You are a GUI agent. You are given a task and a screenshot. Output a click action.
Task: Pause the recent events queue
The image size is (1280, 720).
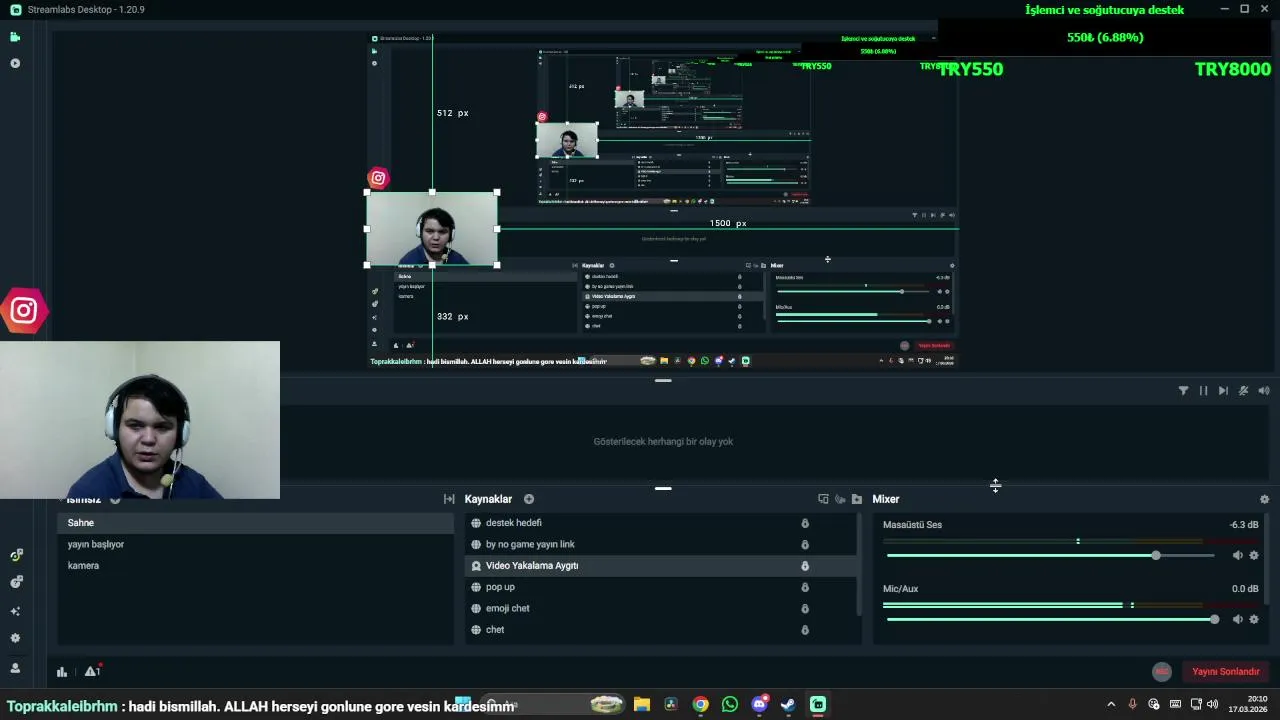(x=1203, y=391)
